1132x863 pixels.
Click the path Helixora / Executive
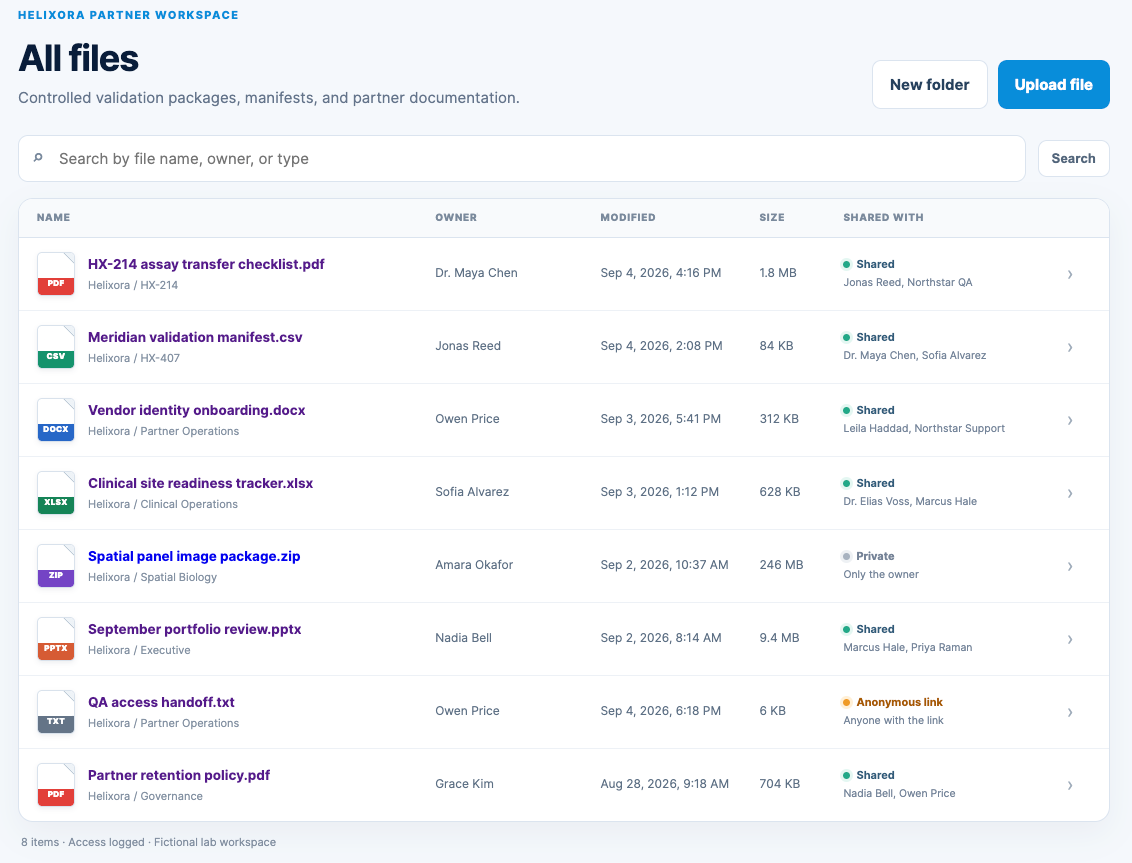139,650
